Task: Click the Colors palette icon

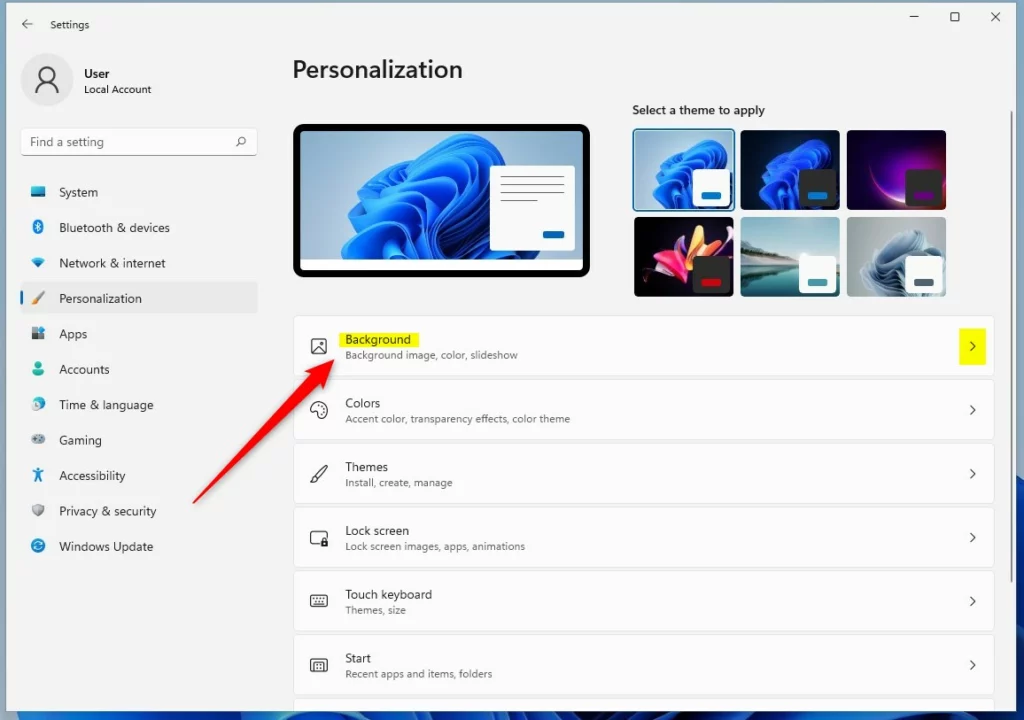Action: coord(319,410)
